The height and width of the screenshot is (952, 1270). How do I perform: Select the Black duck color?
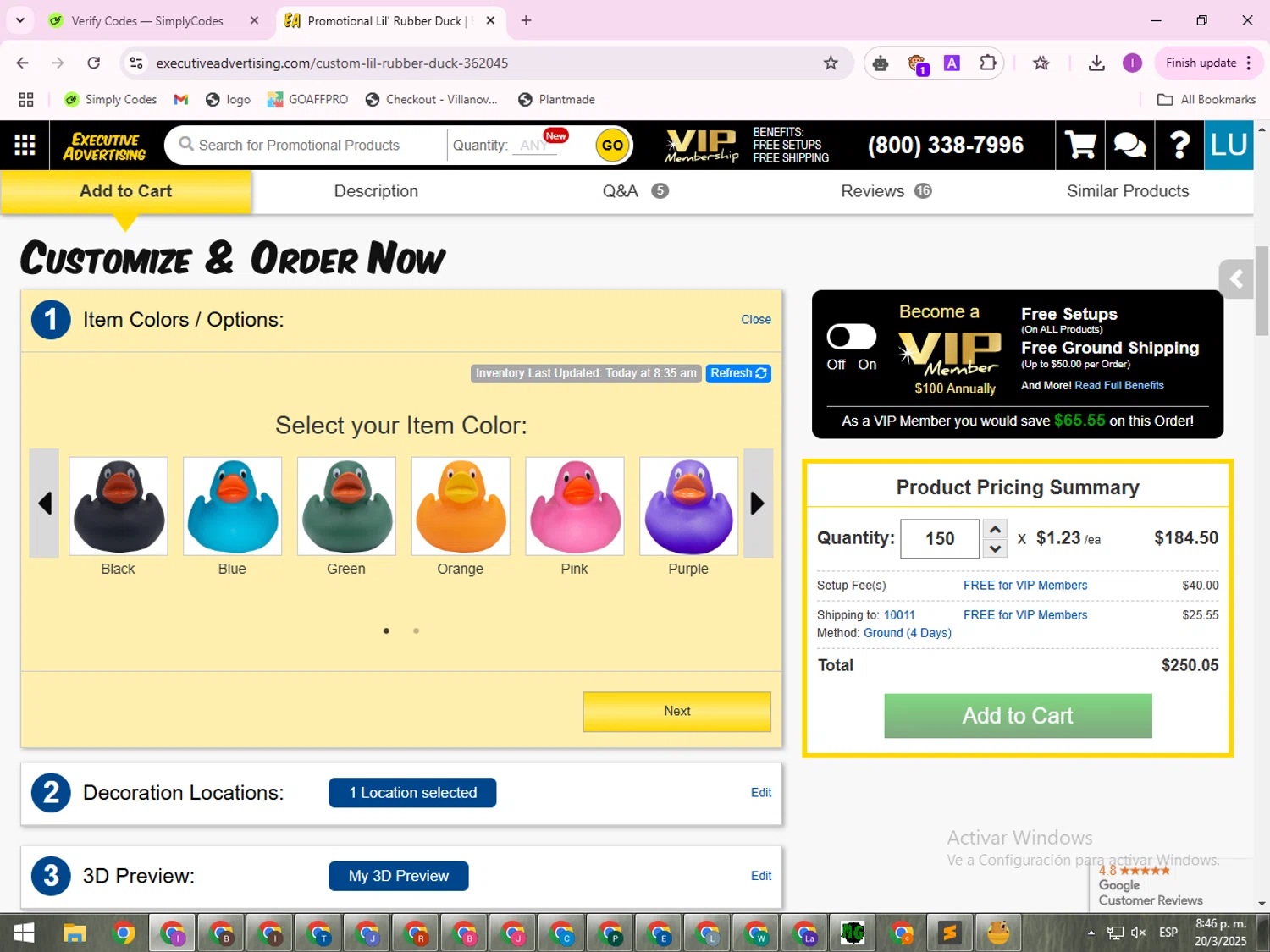(x=119, y=506)
